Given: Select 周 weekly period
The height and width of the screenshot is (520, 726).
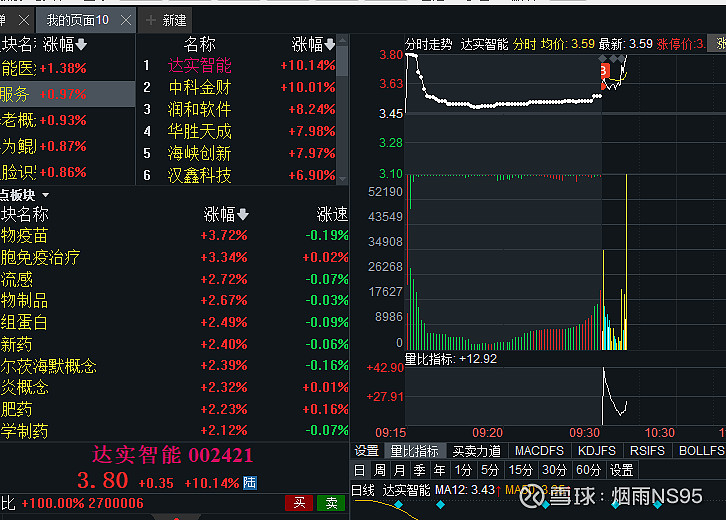Looking at the screenshot, I should [x=380, y=470].
